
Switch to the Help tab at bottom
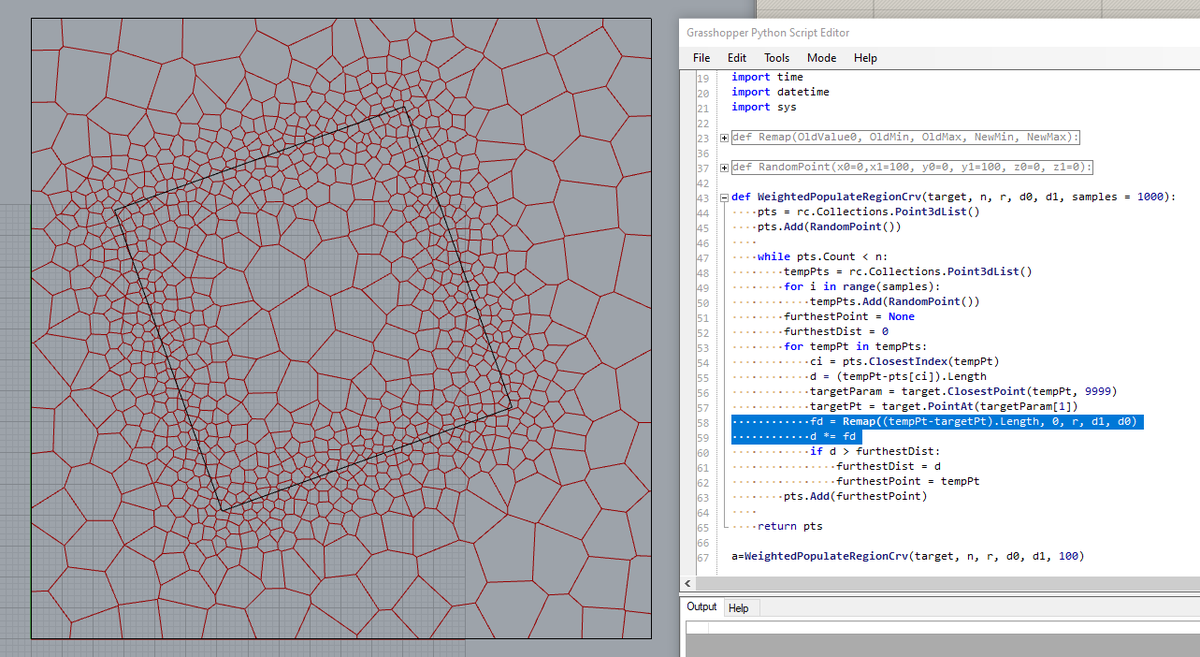point(738,608)
